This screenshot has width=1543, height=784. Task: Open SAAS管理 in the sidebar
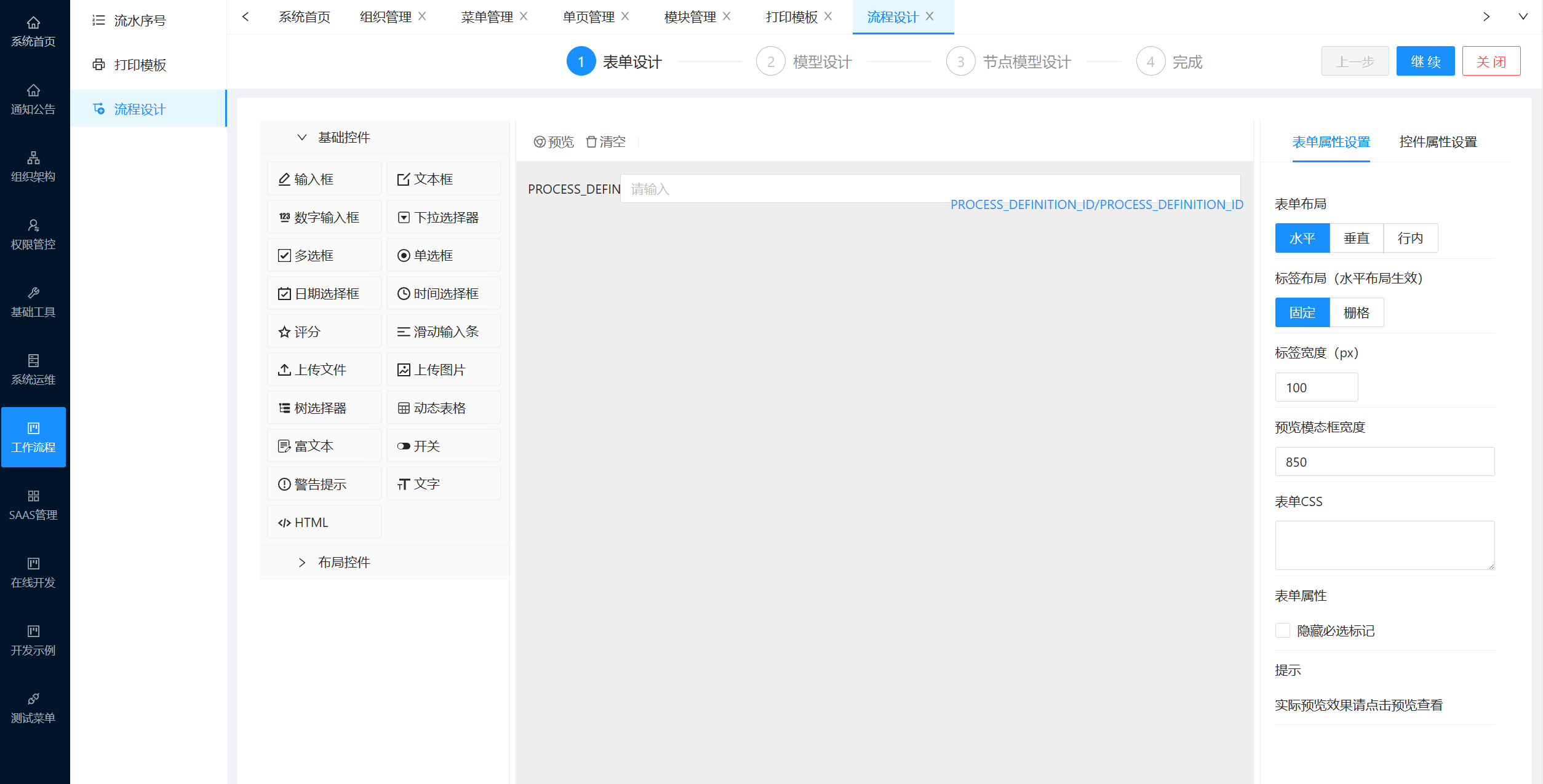coord(33,505)
